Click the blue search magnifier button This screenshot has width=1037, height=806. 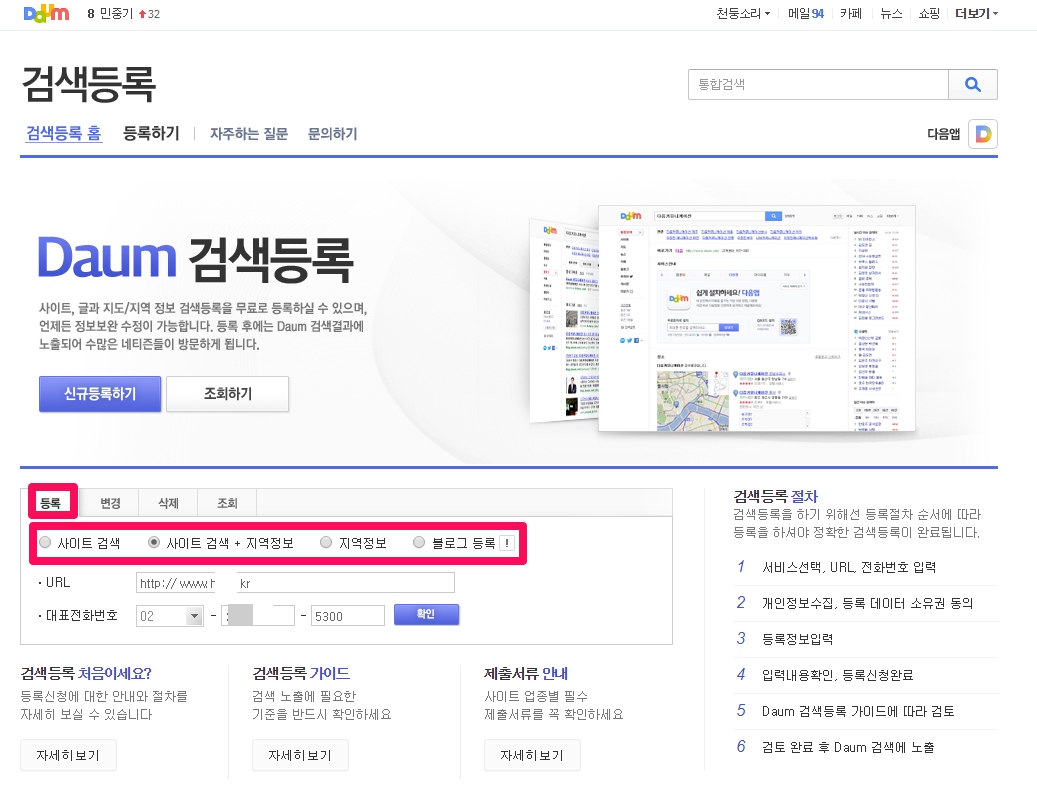pyautogui.click(x=973, y=85)
